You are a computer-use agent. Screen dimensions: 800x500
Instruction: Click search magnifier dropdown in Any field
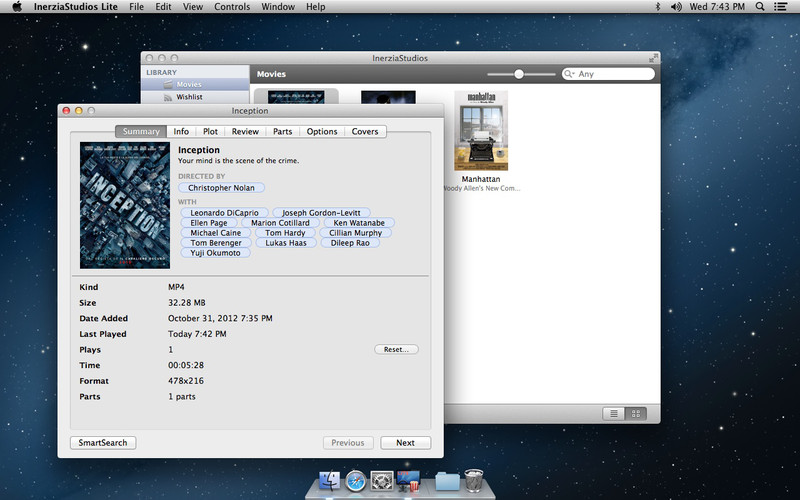569,74
